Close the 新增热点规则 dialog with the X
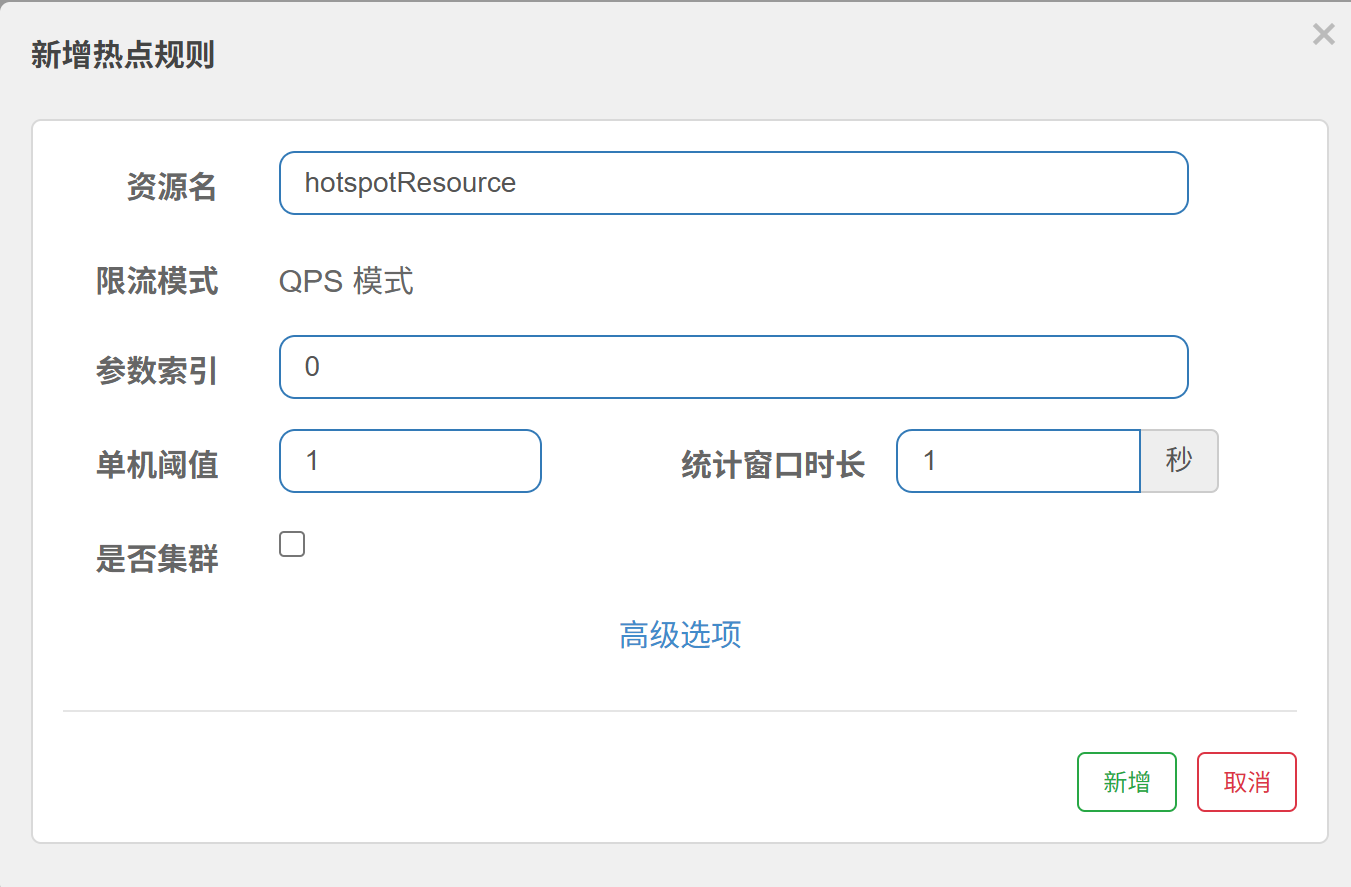Screen dimensions: 1351x887 [x=1323, y=35]
